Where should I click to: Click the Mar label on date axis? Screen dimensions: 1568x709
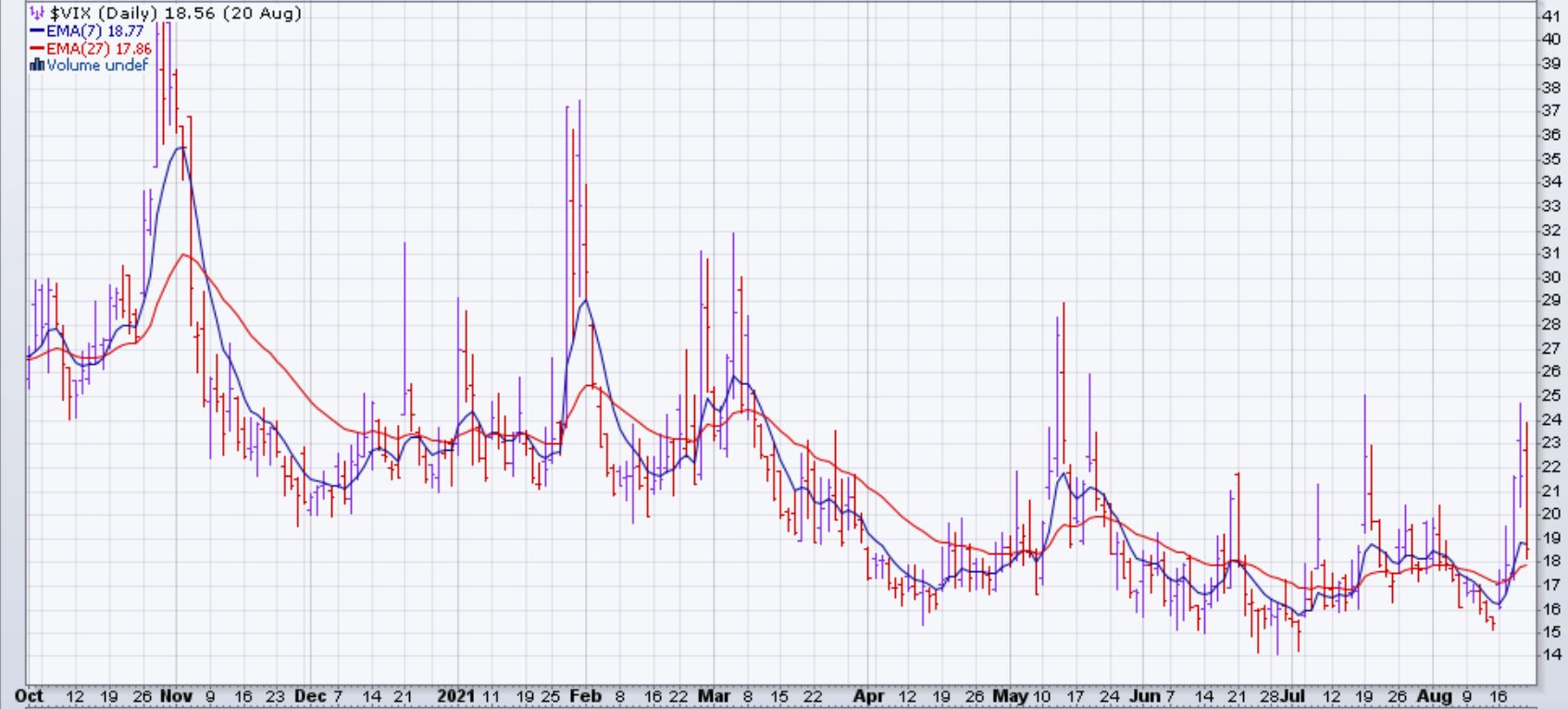pos(714,696)
